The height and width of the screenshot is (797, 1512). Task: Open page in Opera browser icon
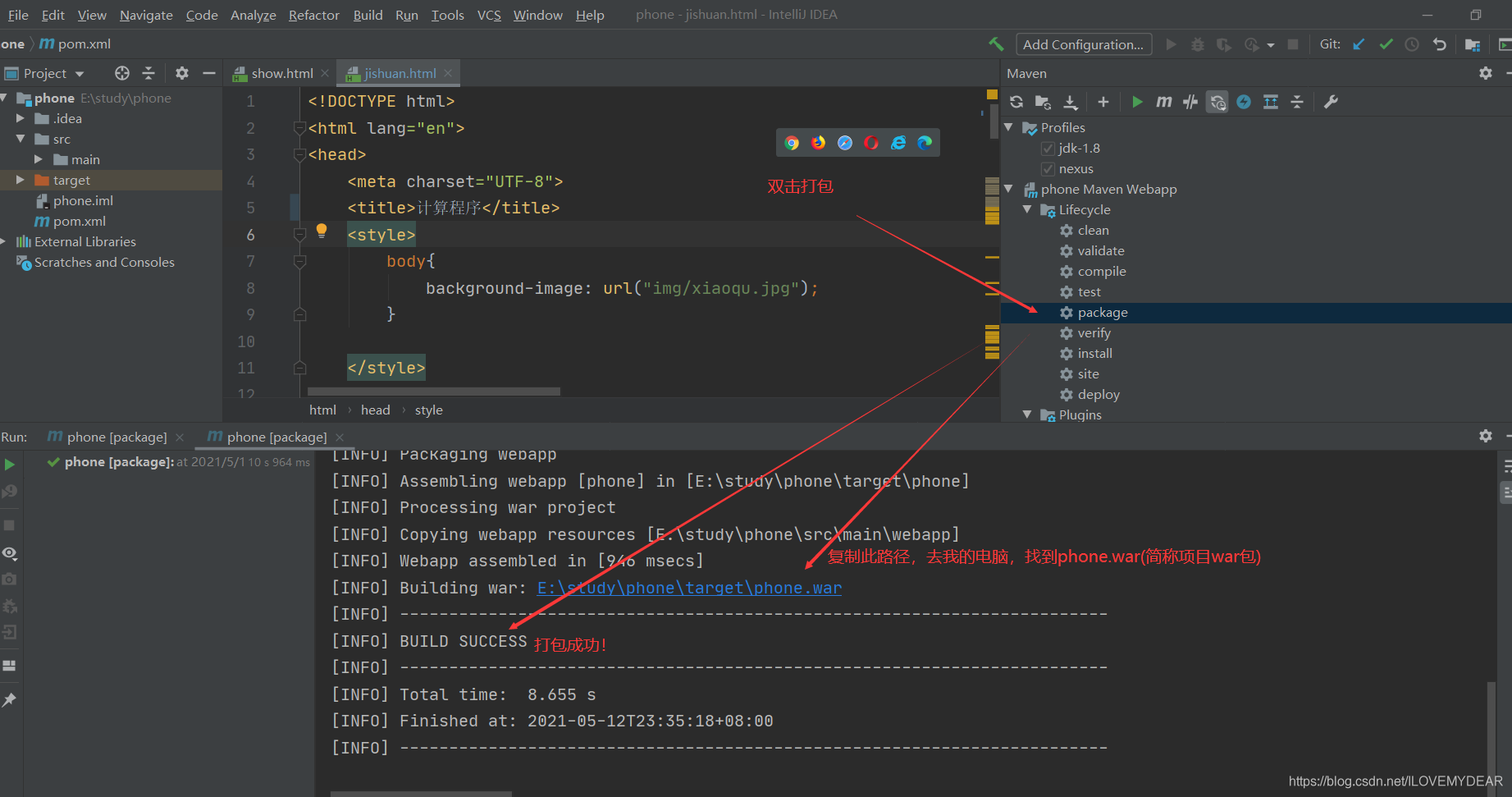click(x=871, y=143)
